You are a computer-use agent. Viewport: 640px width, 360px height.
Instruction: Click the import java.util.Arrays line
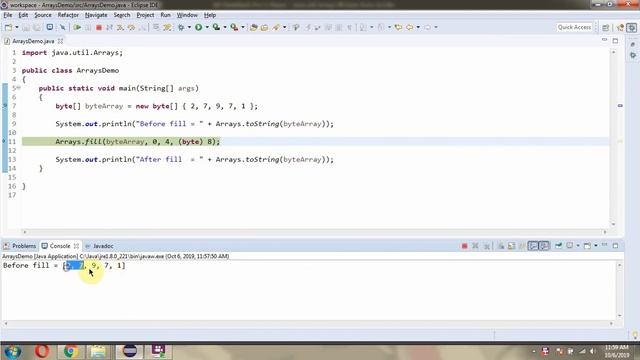click(x=72, y=53)
